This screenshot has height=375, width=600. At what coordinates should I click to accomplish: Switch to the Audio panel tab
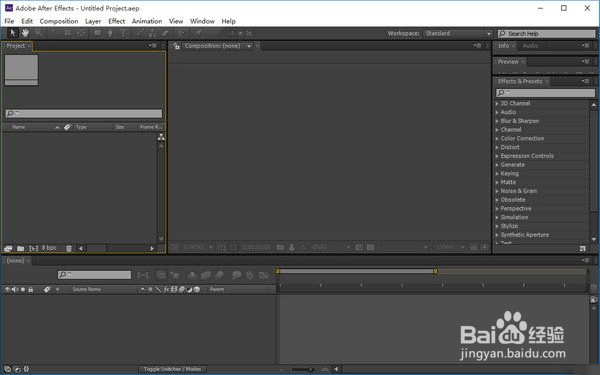530,46
